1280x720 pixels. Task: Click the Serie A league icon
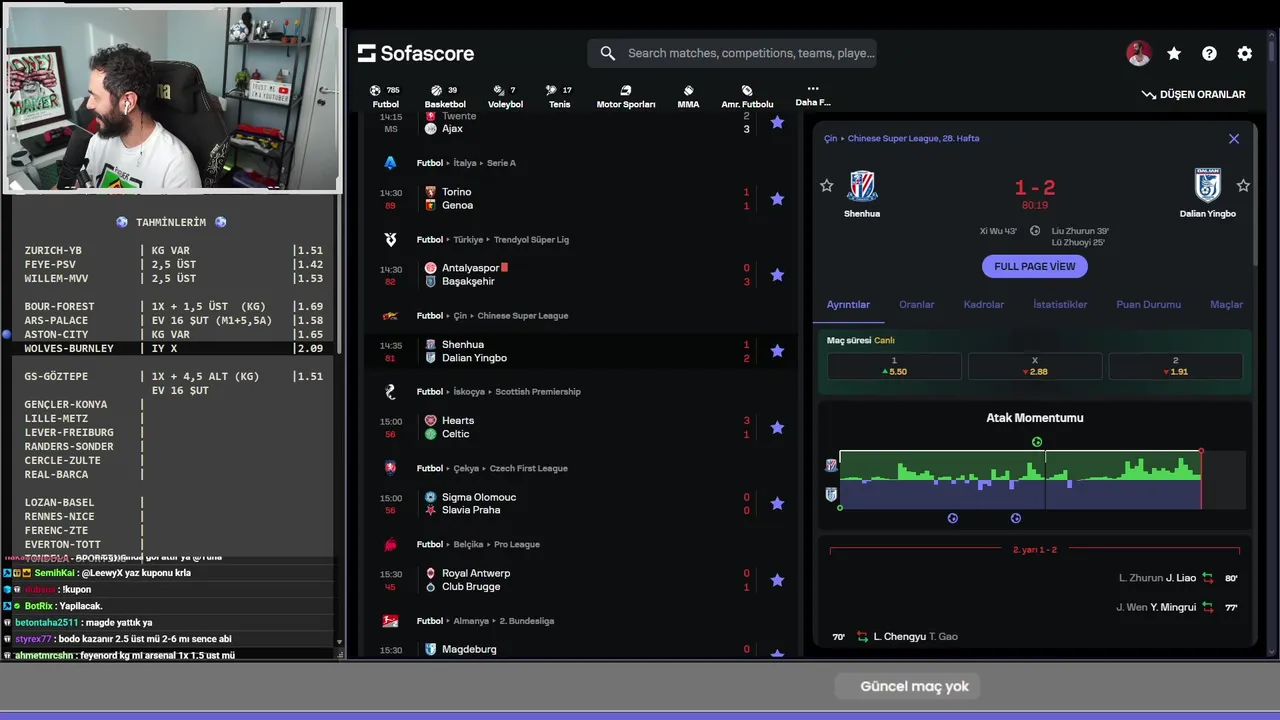390,163
